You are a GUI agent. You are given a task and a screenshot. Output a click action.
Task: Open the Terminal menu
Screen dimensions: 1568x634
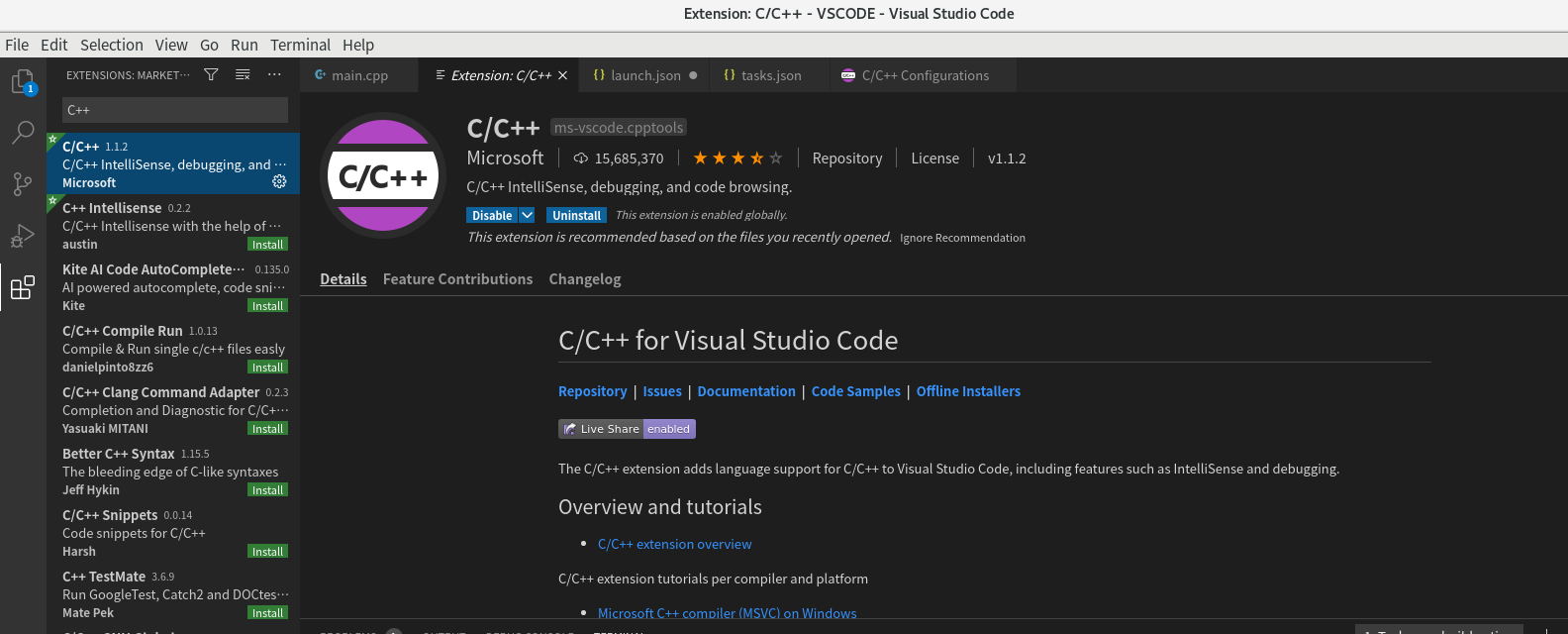[x=300, y=45]
